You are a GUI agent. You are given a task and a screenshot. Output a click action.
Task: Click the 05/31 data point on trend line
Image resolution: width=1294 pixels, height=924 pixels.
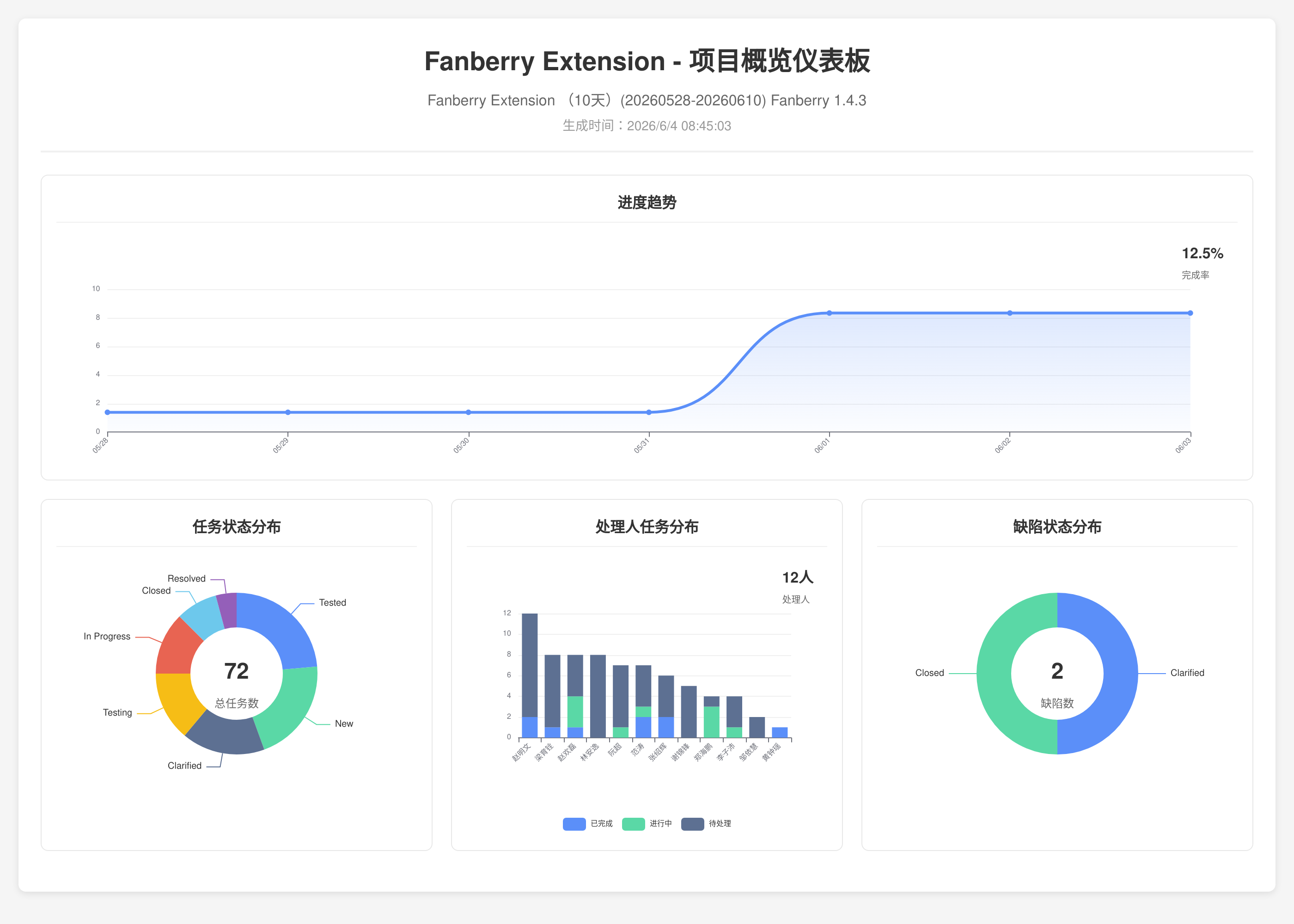click(x=649, y=412)
